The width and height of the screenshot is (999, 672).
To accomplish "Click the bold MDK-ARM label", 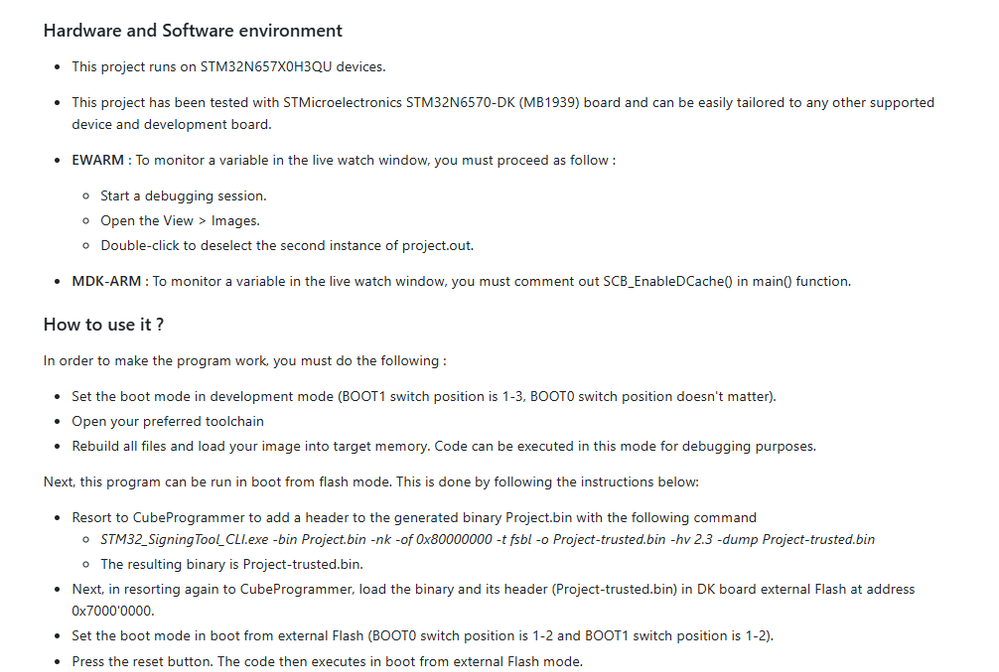I will [x=106, y=282].
